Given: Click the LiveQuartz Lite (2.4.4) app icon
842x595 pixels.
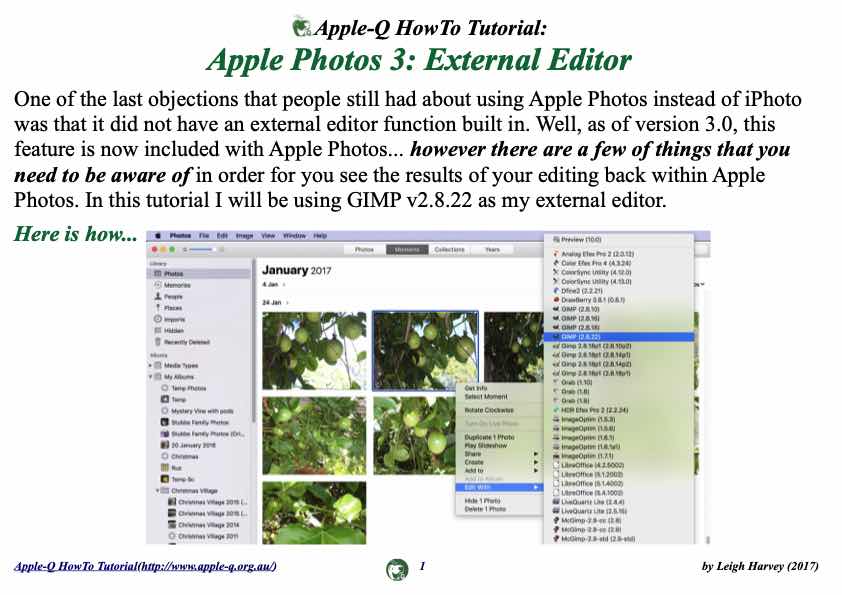Looking at the screenshot, I should [556, 502].
